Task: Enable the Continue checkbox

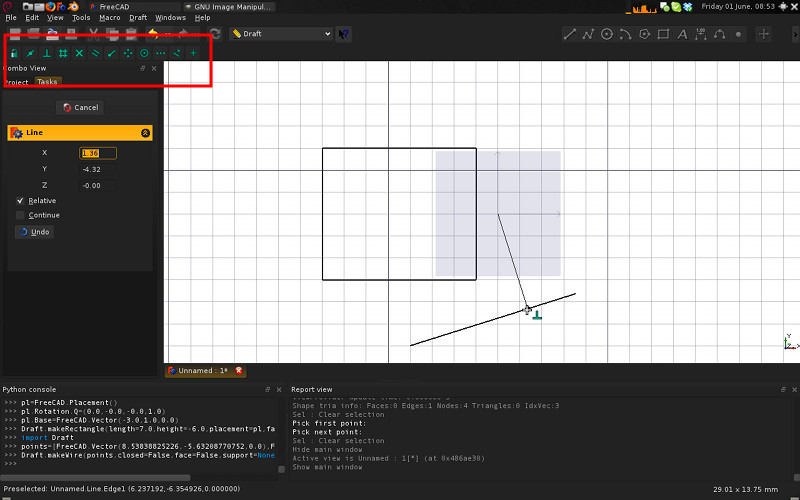Action: (x=21, y=215)
